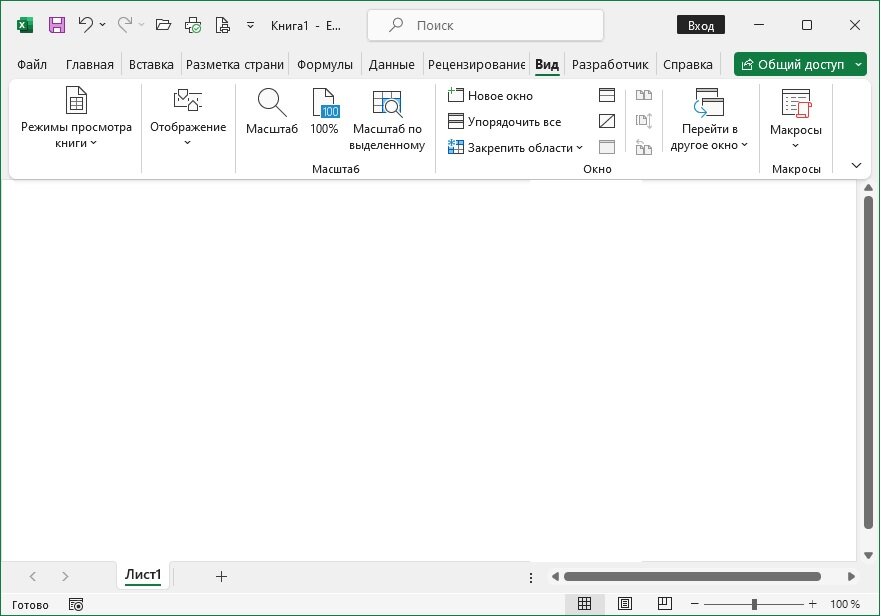Switch to the Вставка tab
This screenshot has width=881, height=616.
[151, 65]
